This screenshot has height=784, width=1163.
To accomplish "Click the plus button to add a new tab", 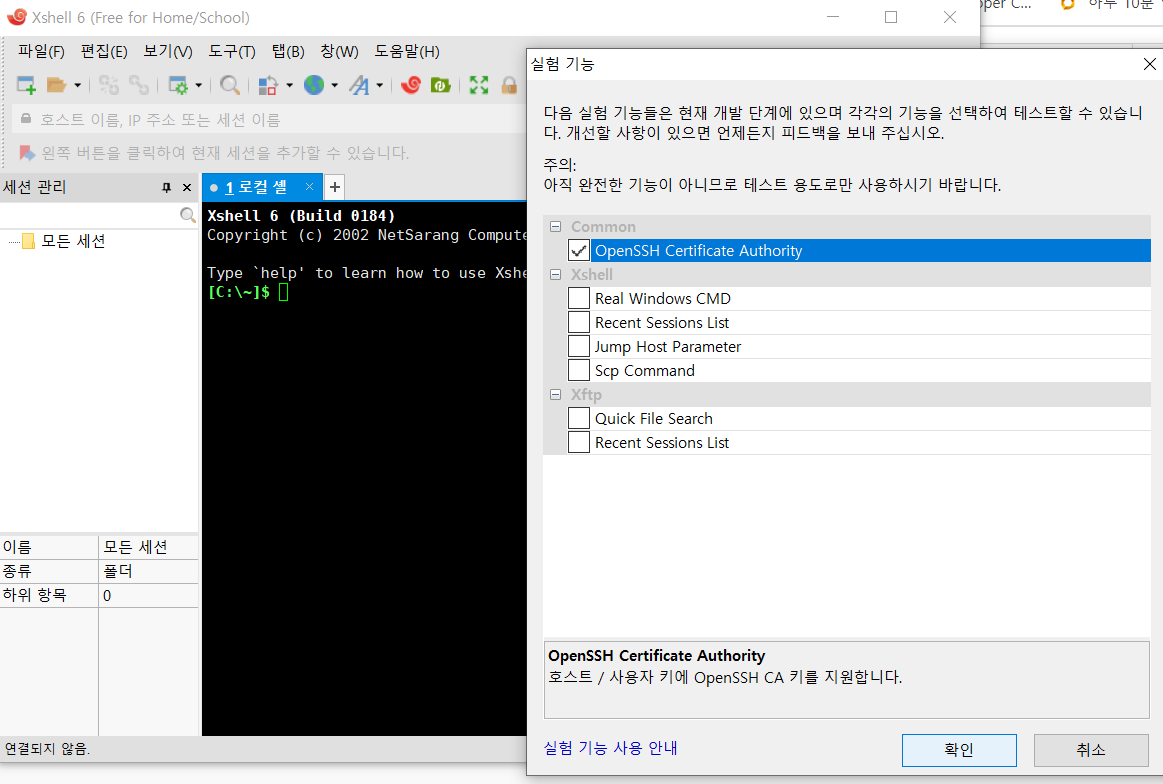I will pyautogui.click(x=335, y=187).
